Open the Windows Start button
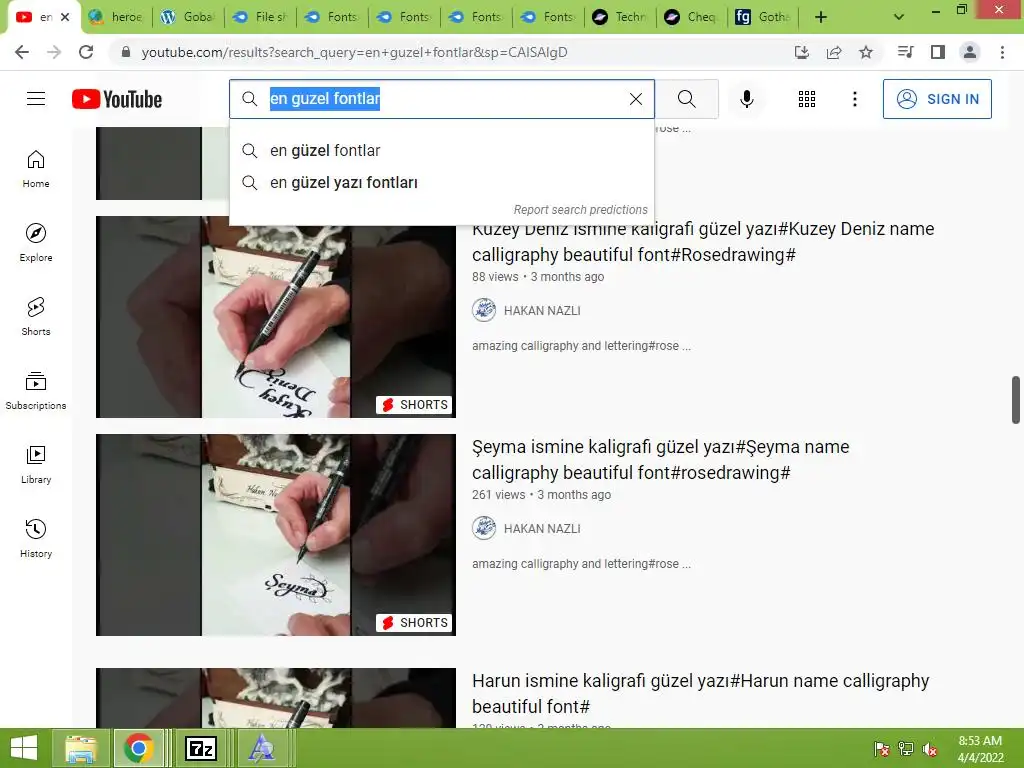Image resolution: width=1024 pixels, height=768 pixels. (24, 748)
